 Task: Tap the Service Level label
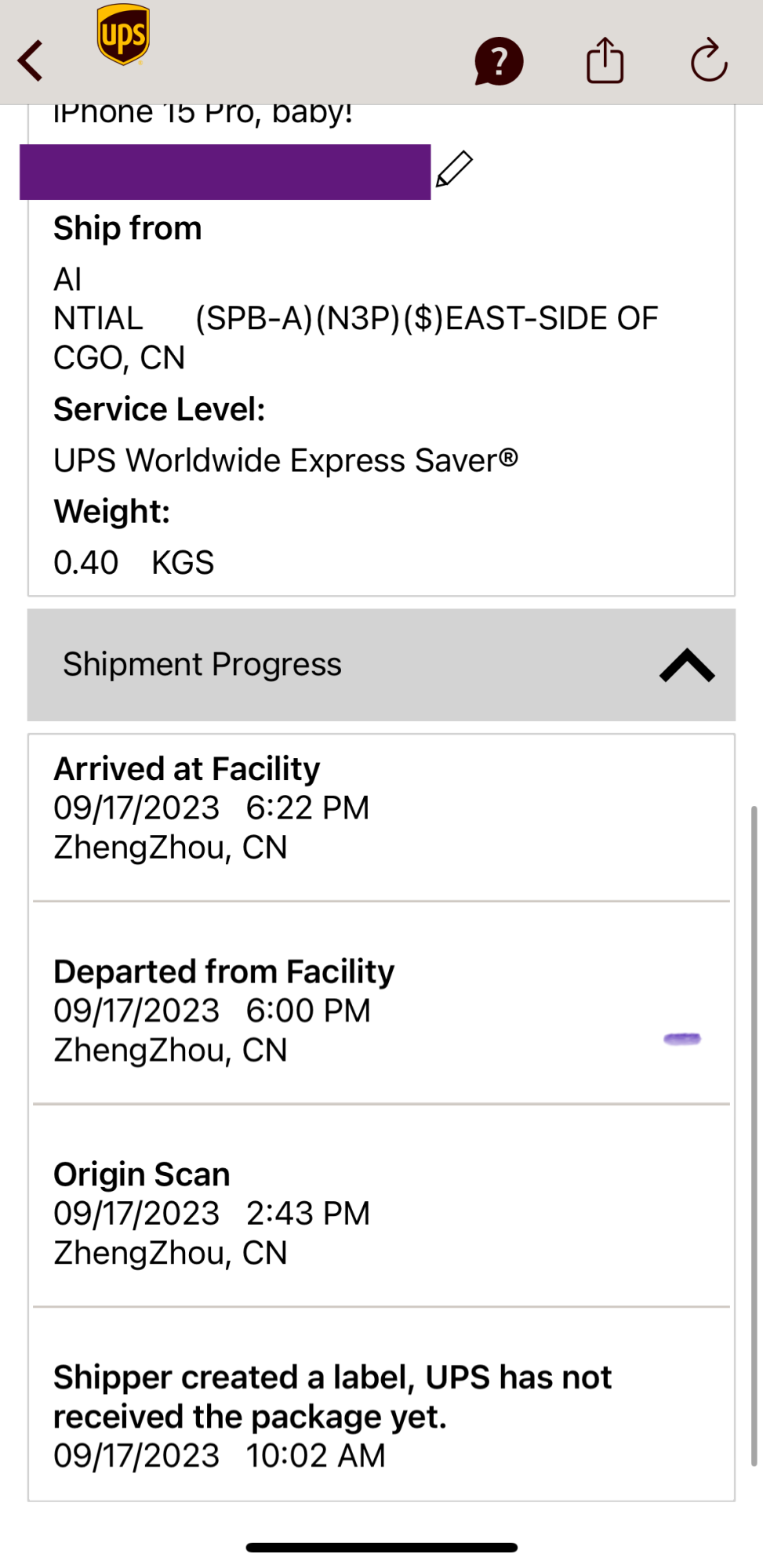[159, 409]
